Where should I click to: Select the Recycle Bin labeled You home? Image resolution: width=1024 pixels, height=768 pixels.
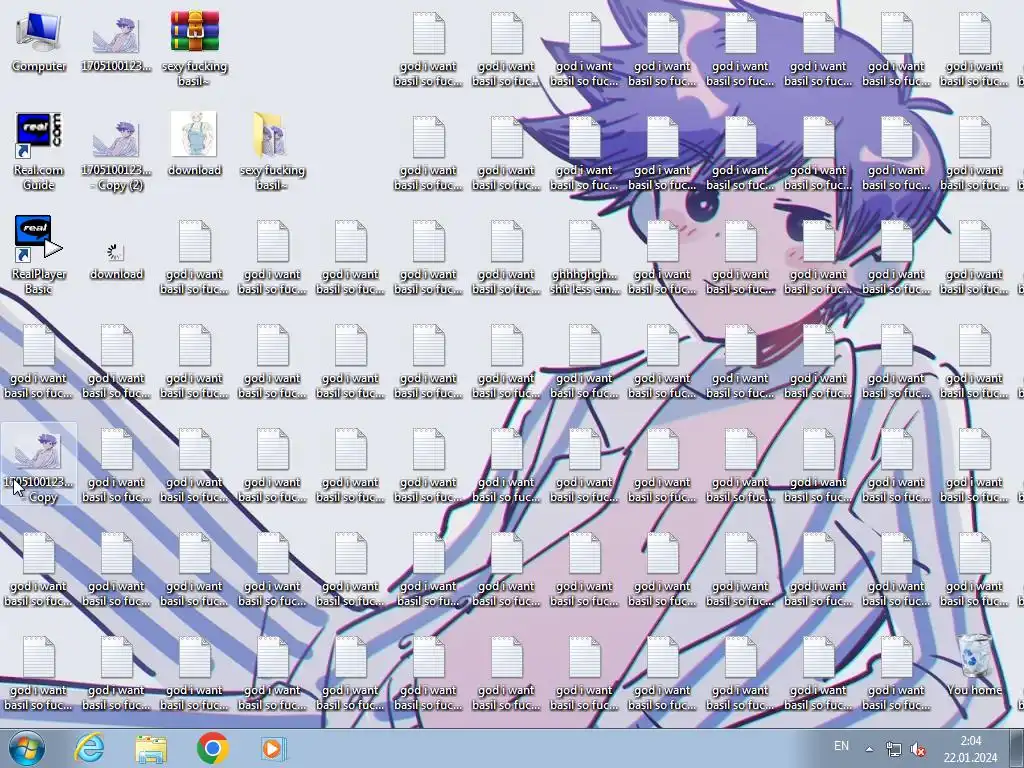(x=974, y=664)
